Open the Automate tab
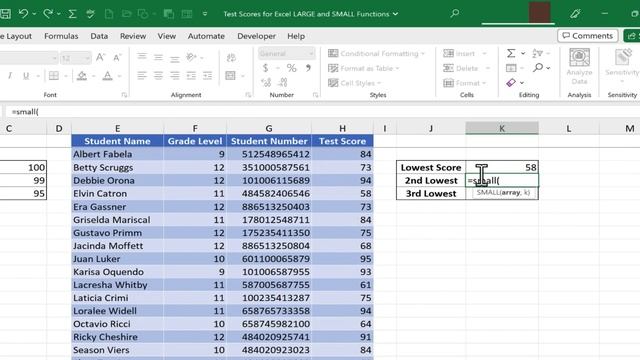Viewport: 640px width, 360px height. point(206,36)
